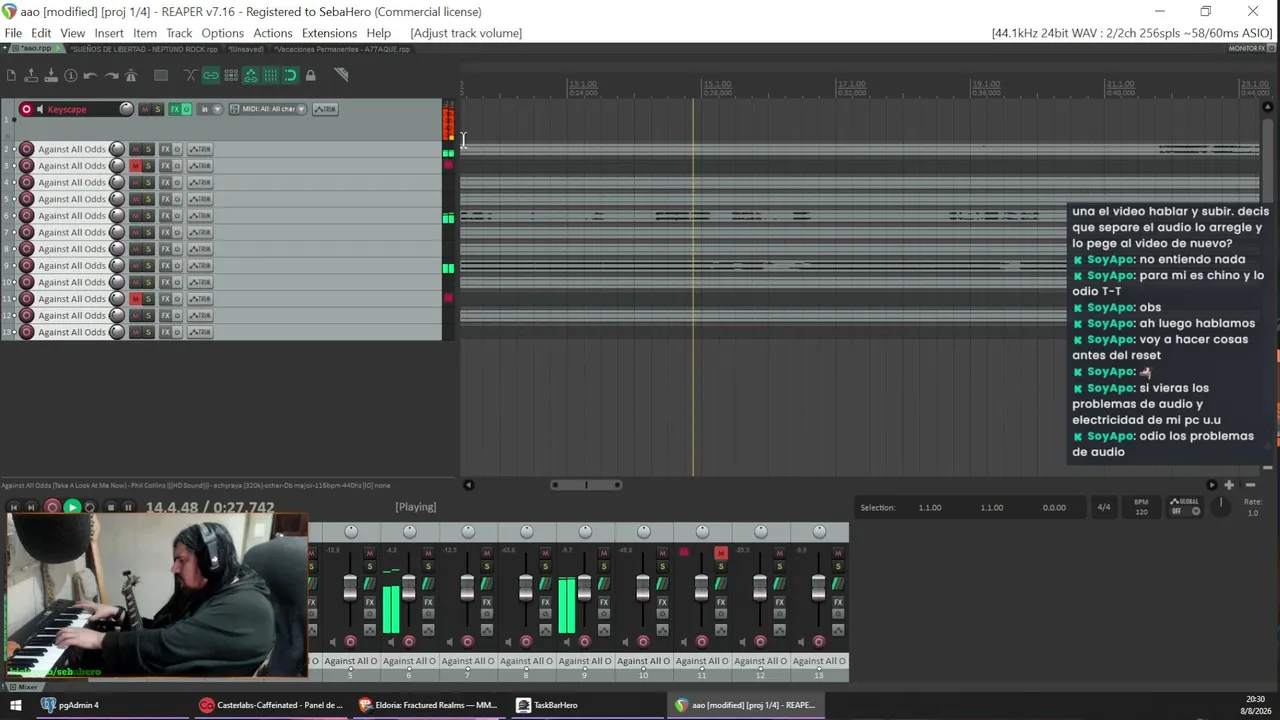Click the transport Stop button
1280x720 pixels.
[x=110, y=508]
